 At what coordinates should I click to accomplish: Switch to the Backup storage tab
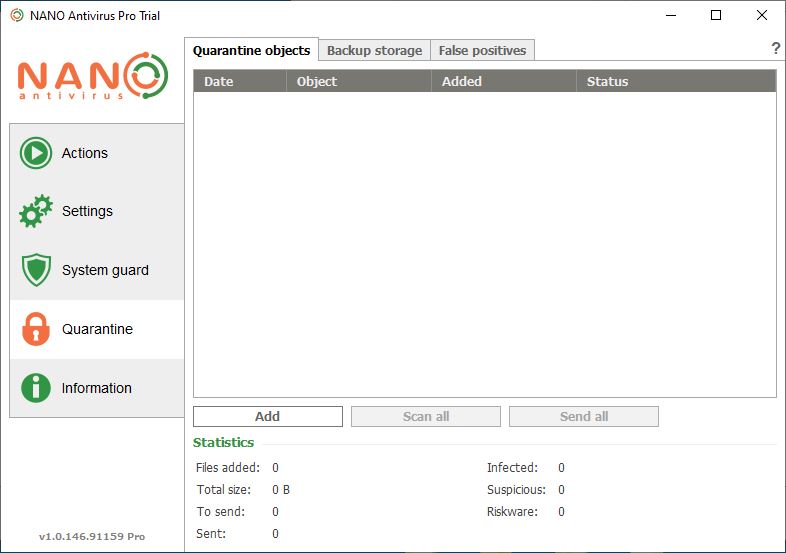coord(374,51)
